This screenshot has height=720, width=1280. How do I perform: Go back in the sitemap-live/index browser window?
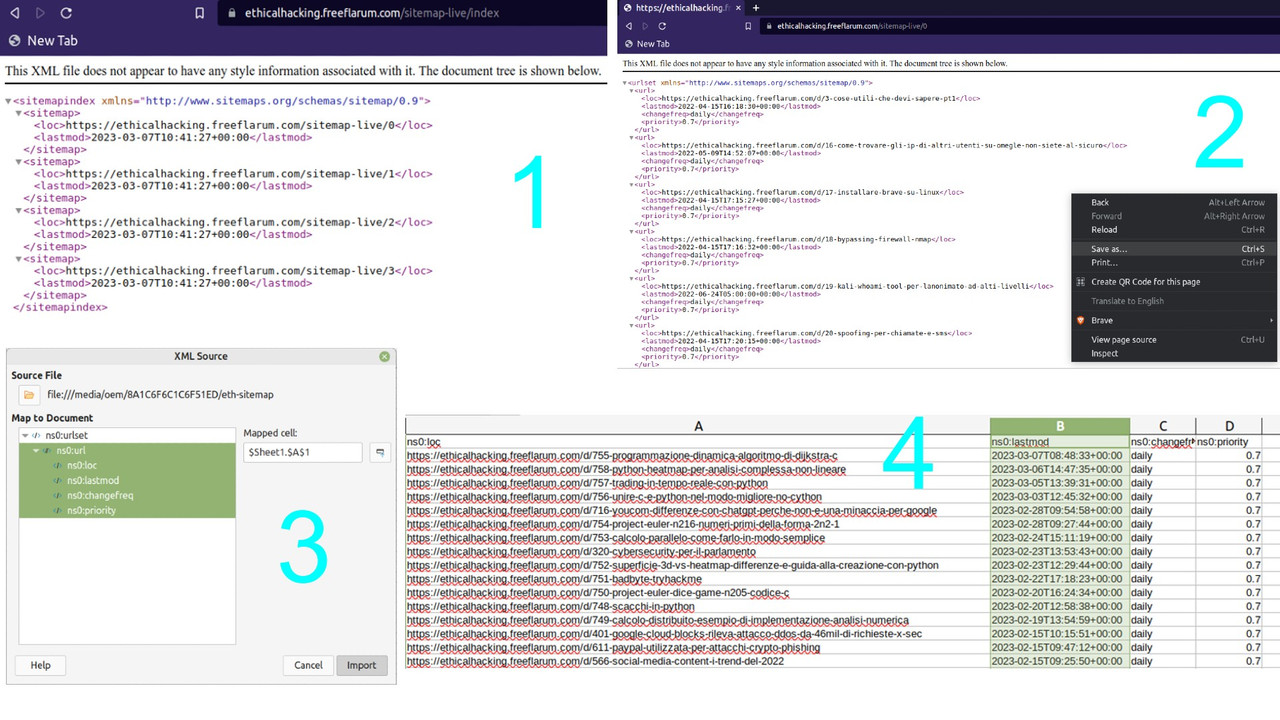(x=14, y=13)
